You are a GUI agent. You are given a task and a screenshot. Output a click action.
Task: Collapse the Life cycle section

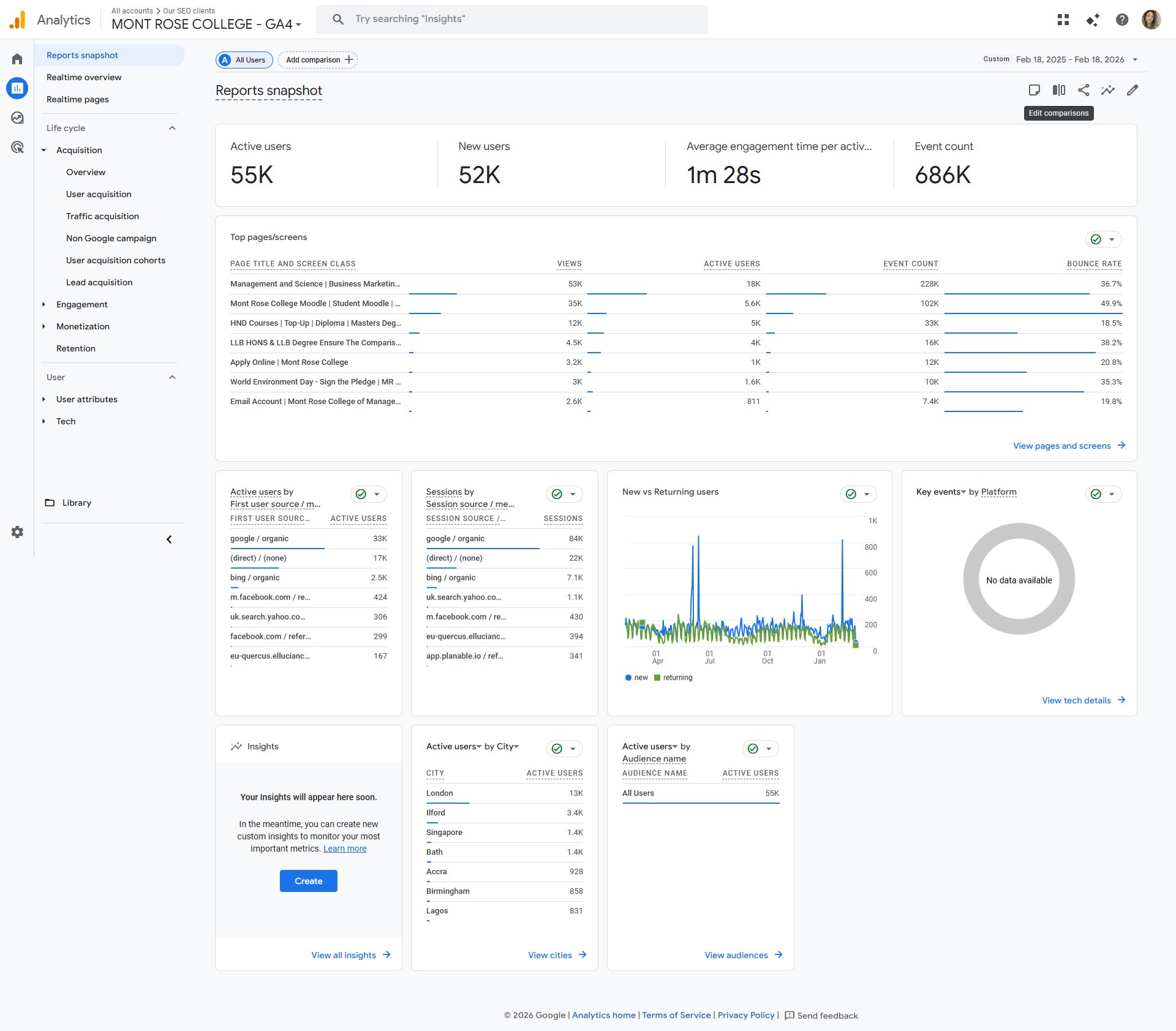(172, 128)
